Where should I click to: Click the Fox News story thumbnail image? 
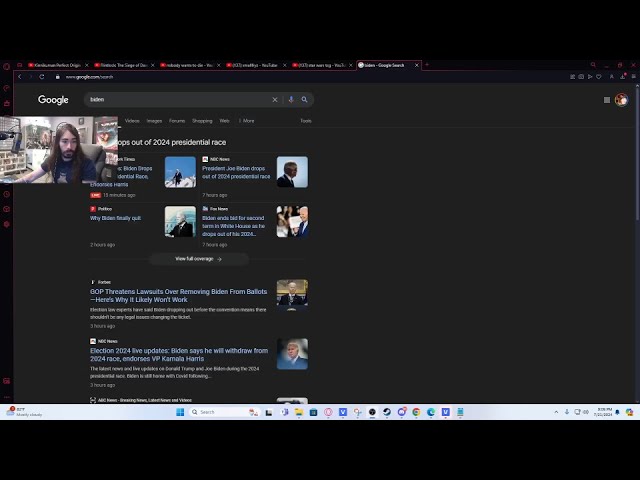(292, 221)
